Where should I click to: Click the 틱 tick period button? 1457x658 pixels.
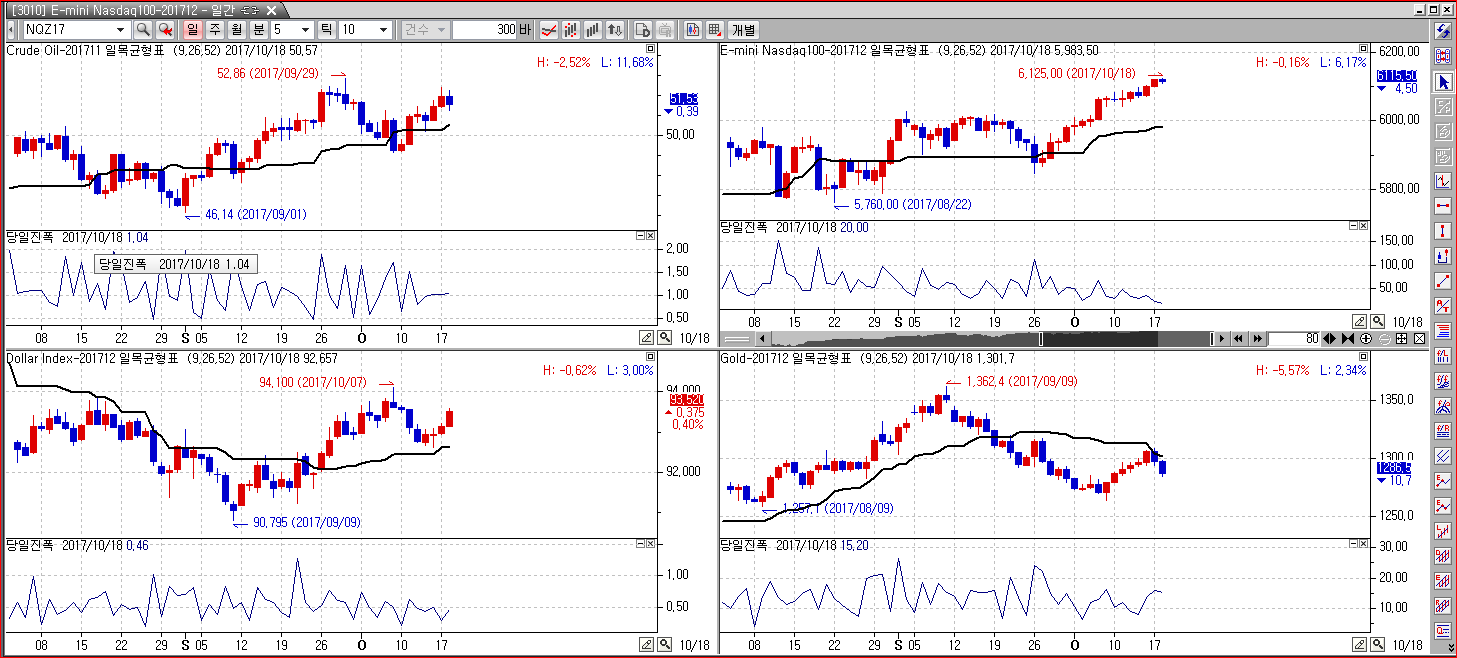pyautogui.click(x=326, y=30)
